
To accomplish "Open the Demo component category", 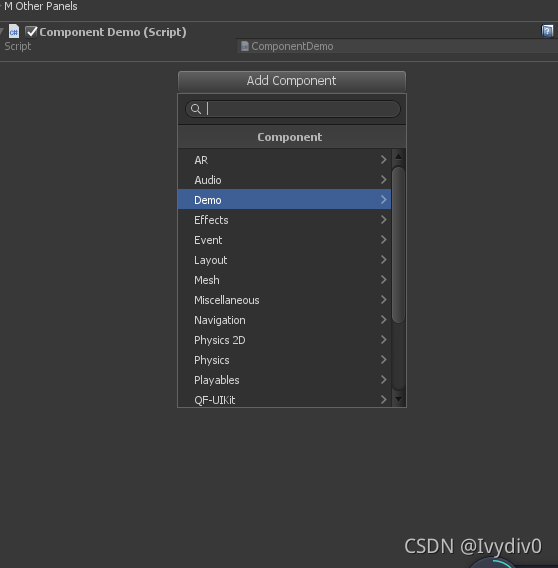I will 284,200.
